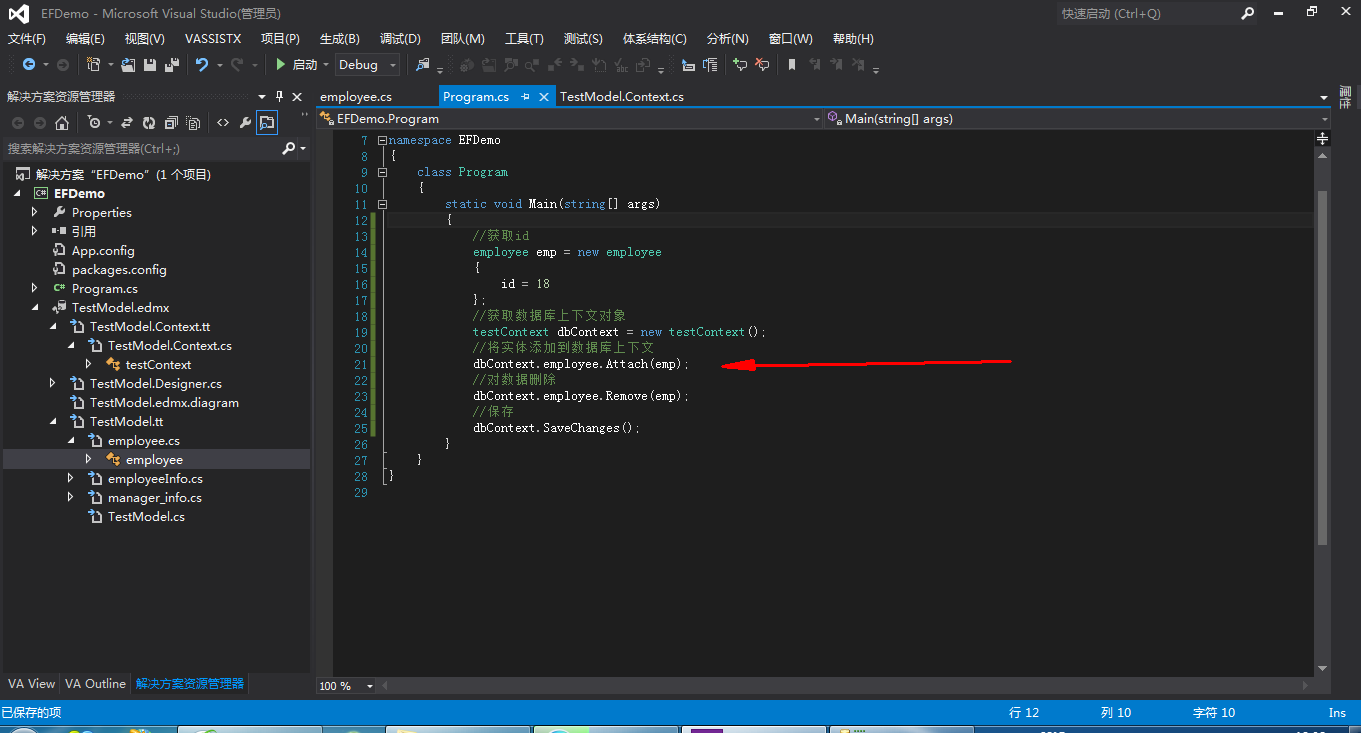Click the Undo toolbar icon

[x=202, y=65]
